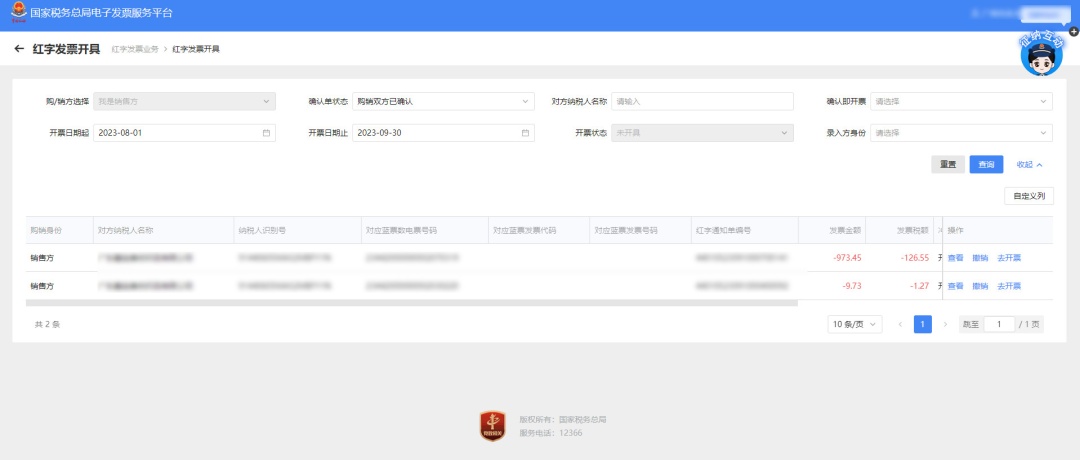This screenshot has width=1080, height=460.
Task: Click the national tax emblem logo in header
Action: pyautogui.click(x=19, y=12)
